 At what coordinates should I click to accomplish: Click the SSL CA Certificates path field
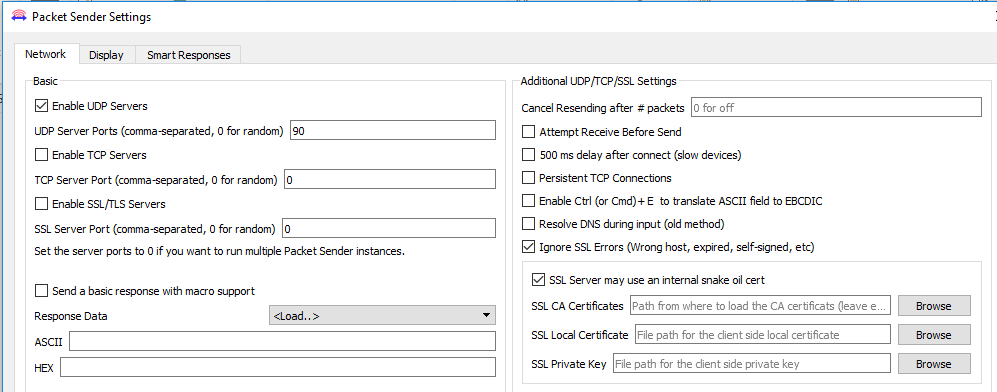(x=760, y=306)
